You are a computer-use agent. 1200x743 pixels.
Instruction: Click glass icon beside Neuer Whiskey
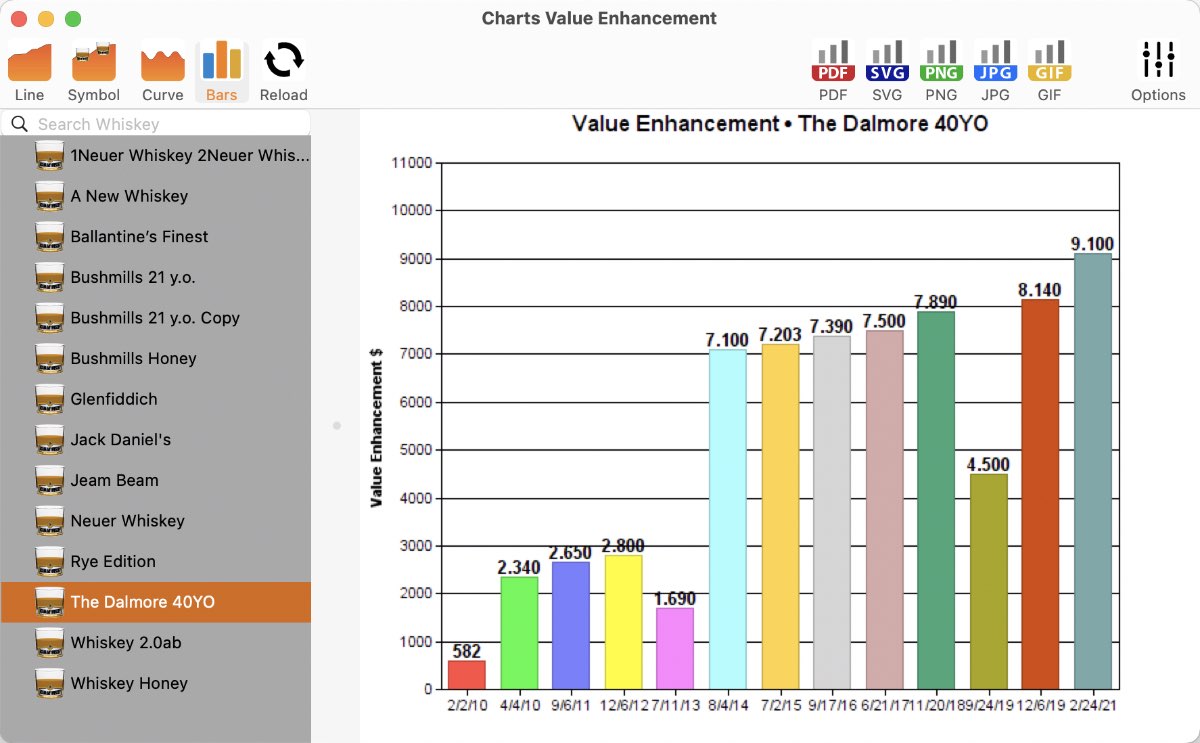pyautogui.click(x=49, y=520)
